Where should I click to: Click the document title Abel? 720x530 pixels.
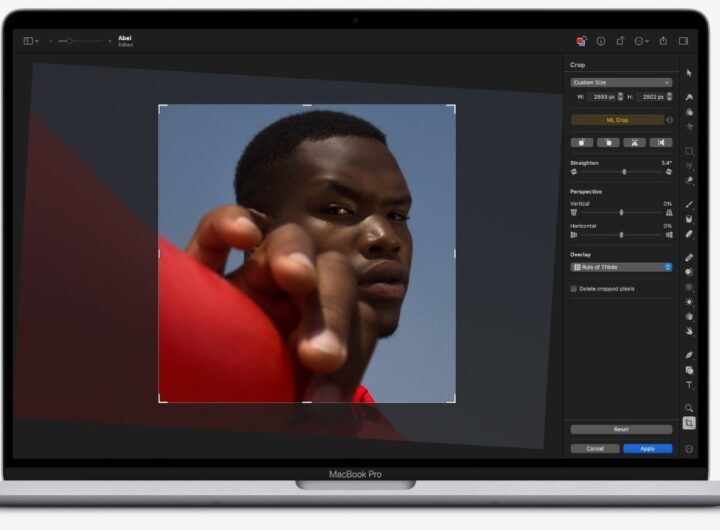[125, 38]
